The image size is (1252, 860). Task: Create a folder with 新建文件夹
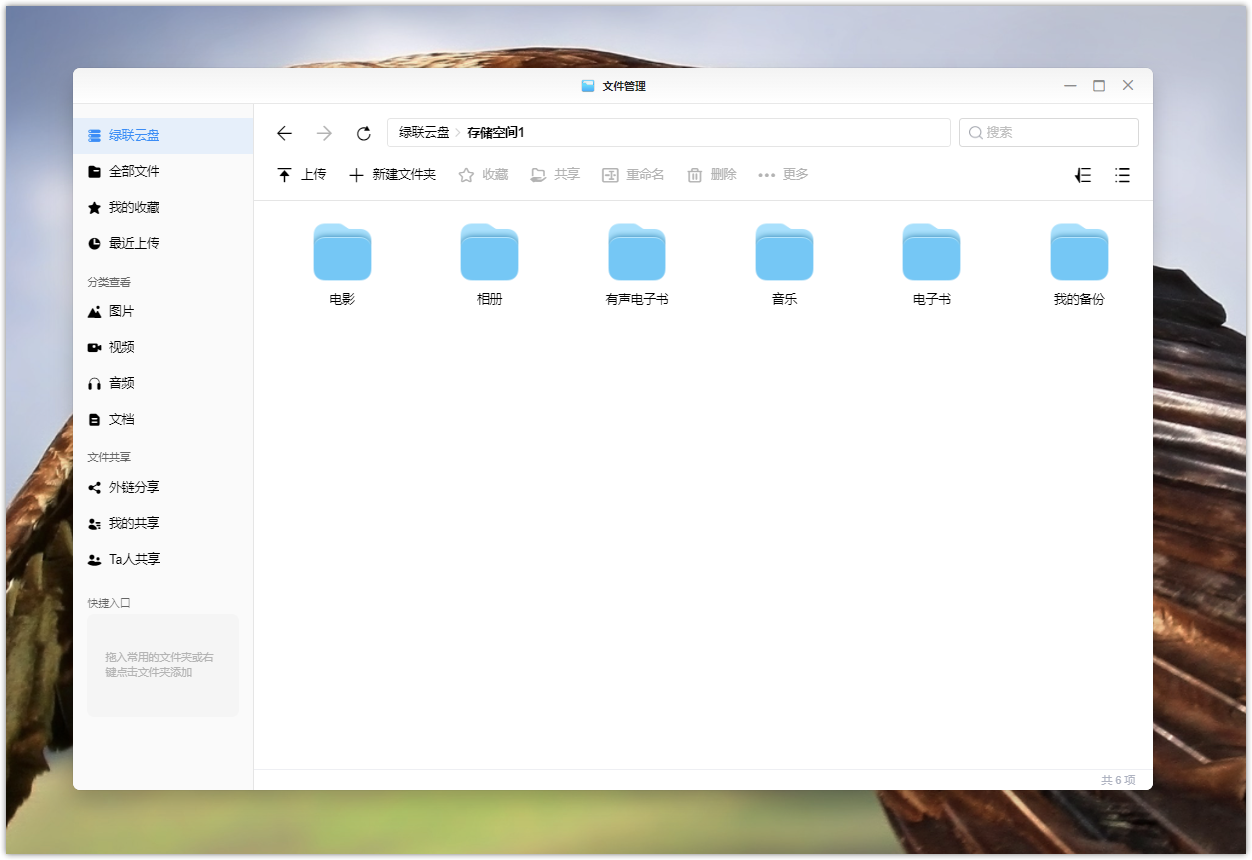click(x=392, y=175)
